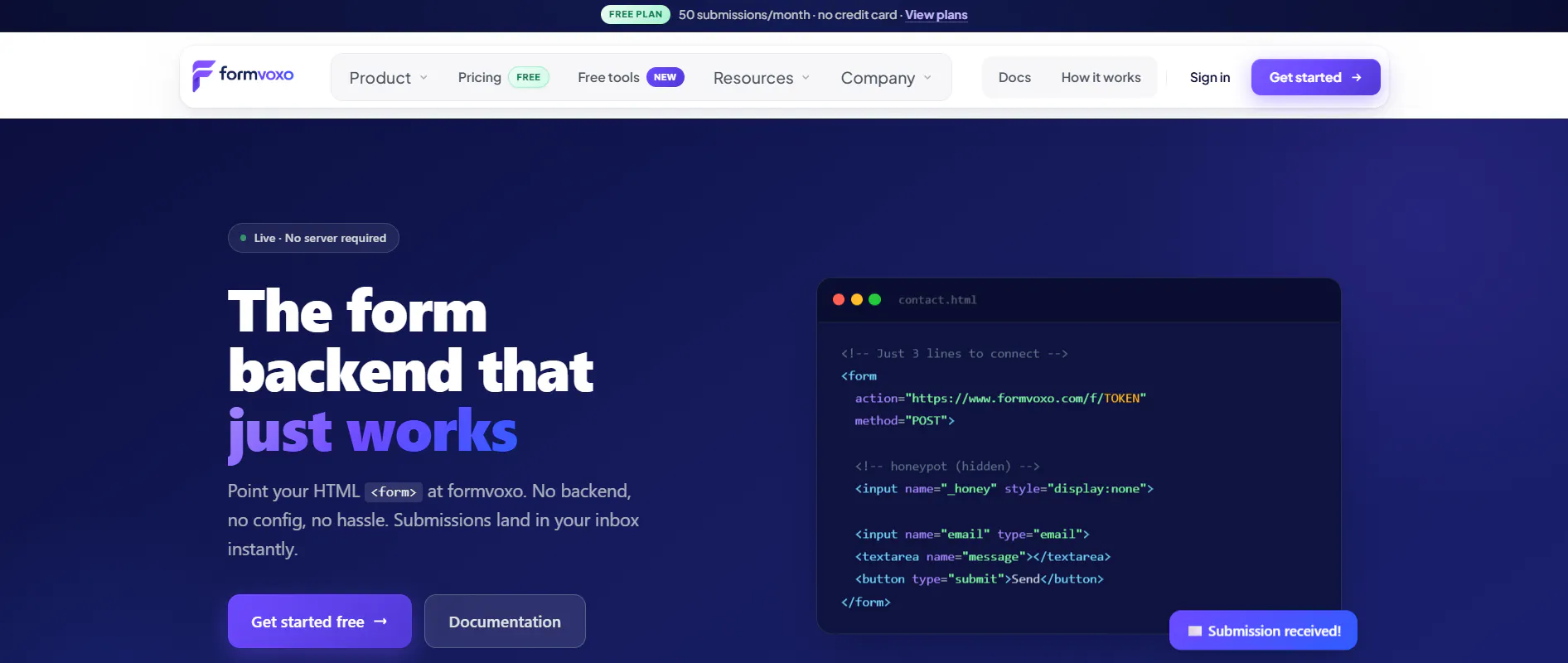Click the textarea code line

tap(983, 557)
